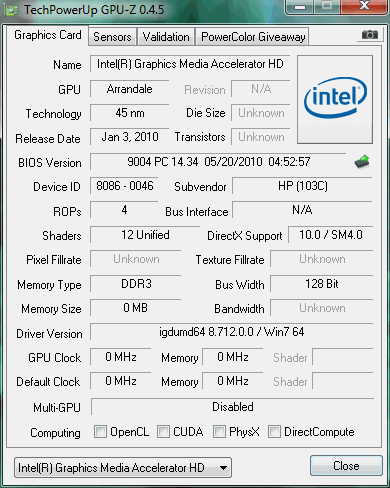390x488 pixels.
Task: Click the Default Clock row Memory 0 MHz field
Action: 233,381
